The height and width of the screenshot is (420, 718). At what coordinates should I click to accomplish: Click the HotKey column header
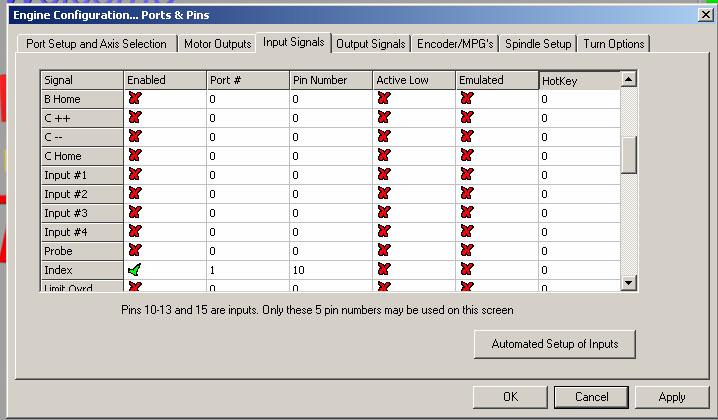580,81
